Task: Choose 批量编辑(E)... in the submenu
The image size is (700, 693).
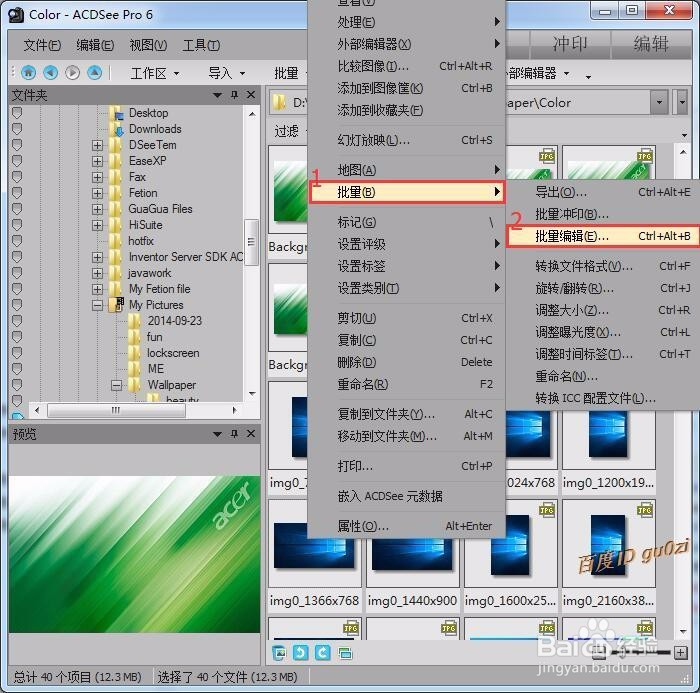Action: click(x=604, y=236)
